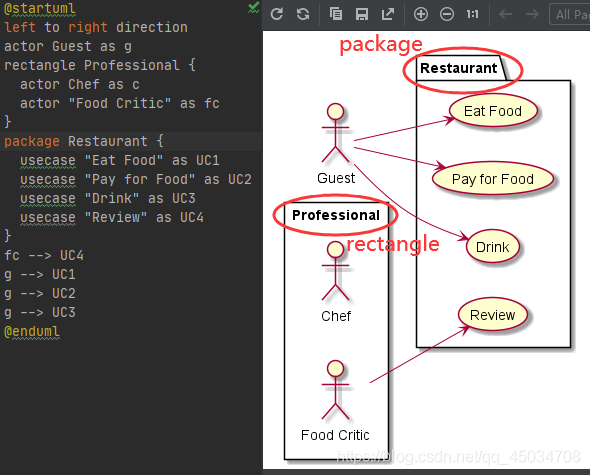
Task: Click 'fc --> UC4' code line
Action: [44, 255]
